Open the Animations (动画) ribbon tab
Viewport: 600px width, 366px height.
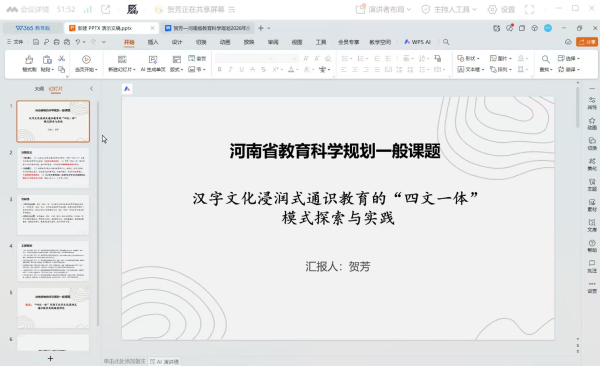tap(225, 42)
